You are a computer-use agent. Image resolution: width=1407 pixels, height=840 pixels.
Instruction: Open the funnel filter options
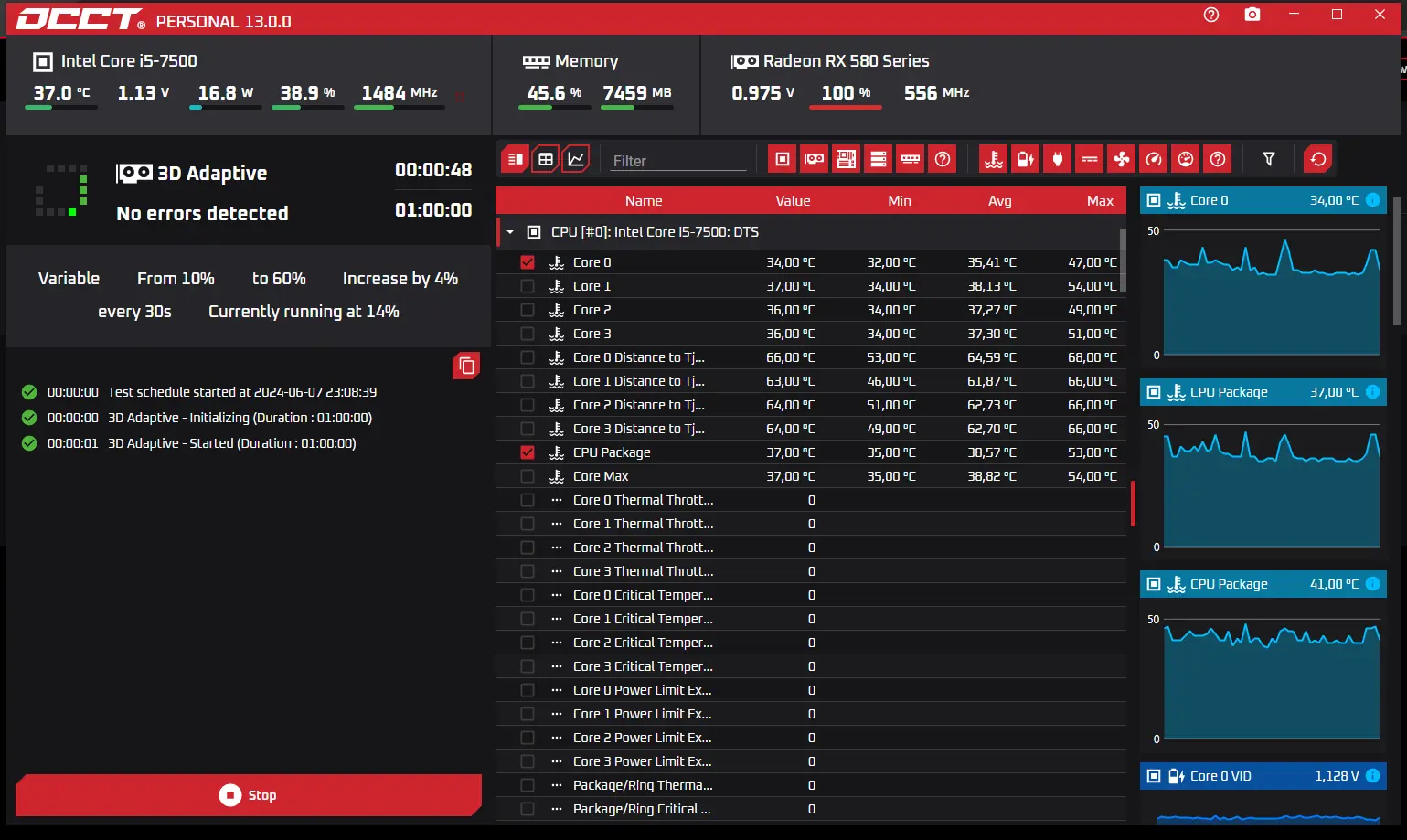(x=1269, y=159)
